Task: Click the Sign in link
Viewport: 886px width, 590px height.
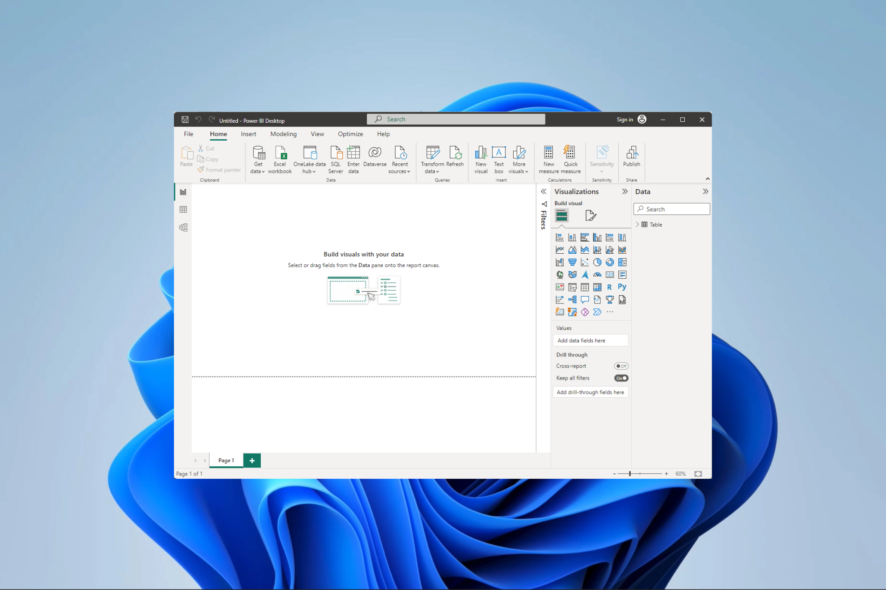Action: 624,120
